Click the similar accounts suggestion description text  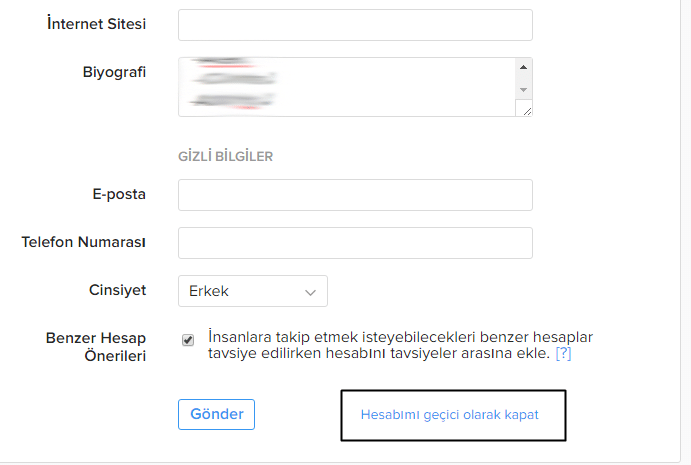pyautogui.click(x=400, y=345)
